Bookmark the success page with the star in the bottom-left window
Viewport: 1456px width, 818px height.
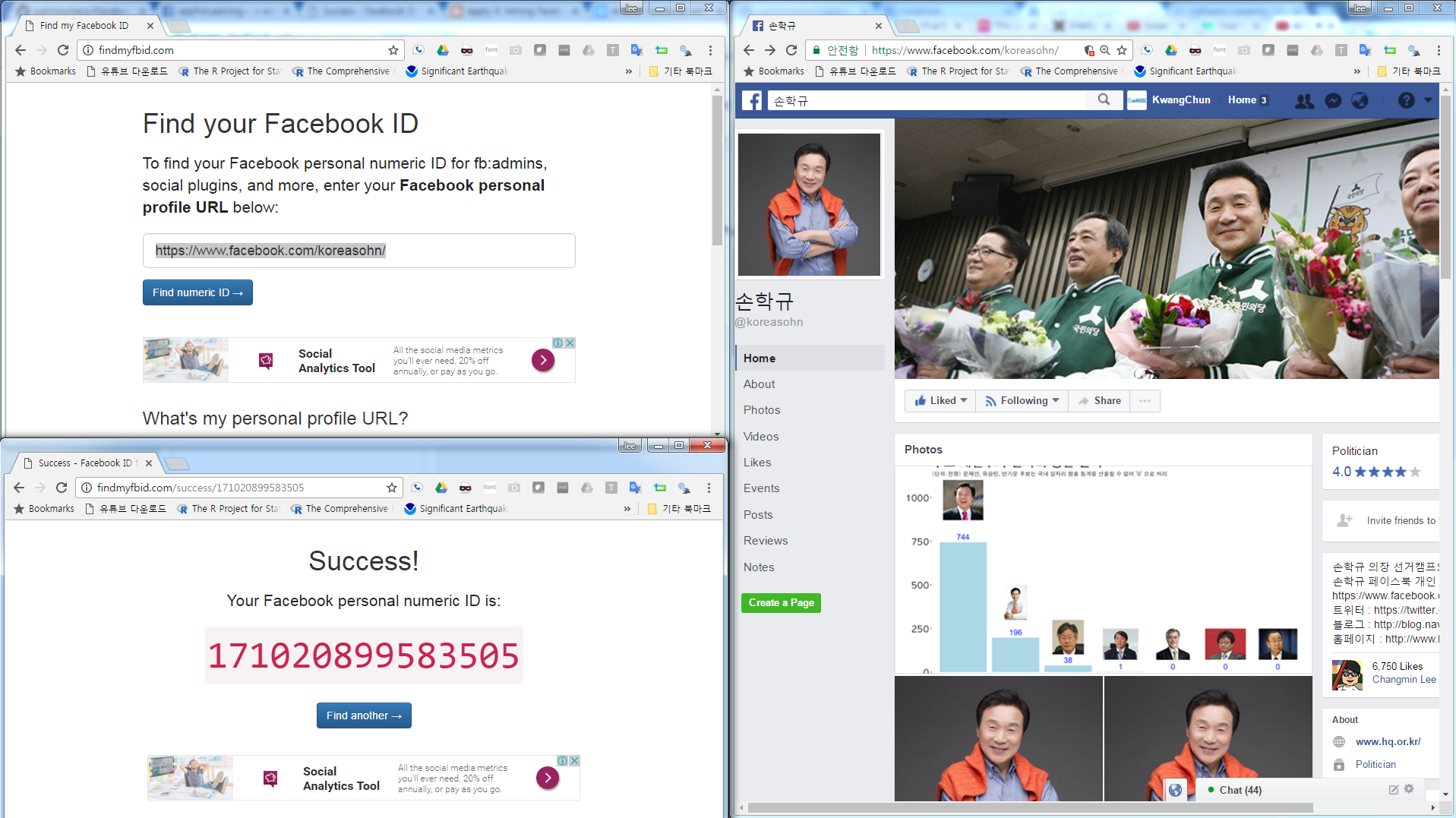[392, 488]
